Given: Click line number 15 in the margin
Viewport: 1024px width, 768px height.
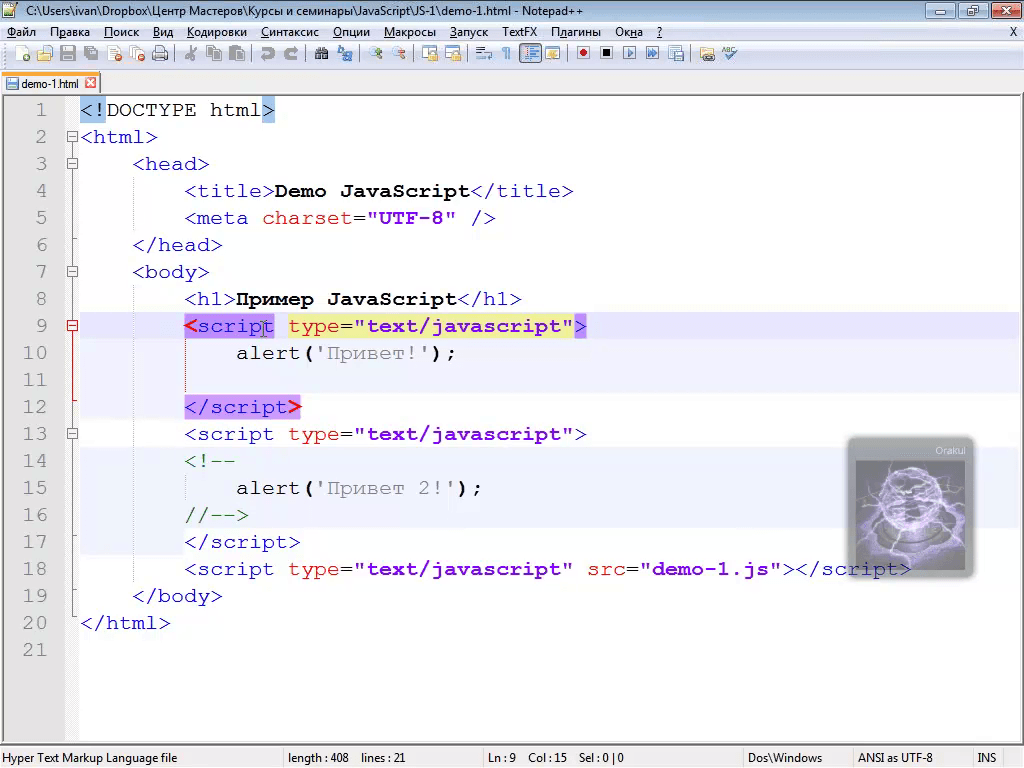Looking at the screenshot, I should point(35,488).
